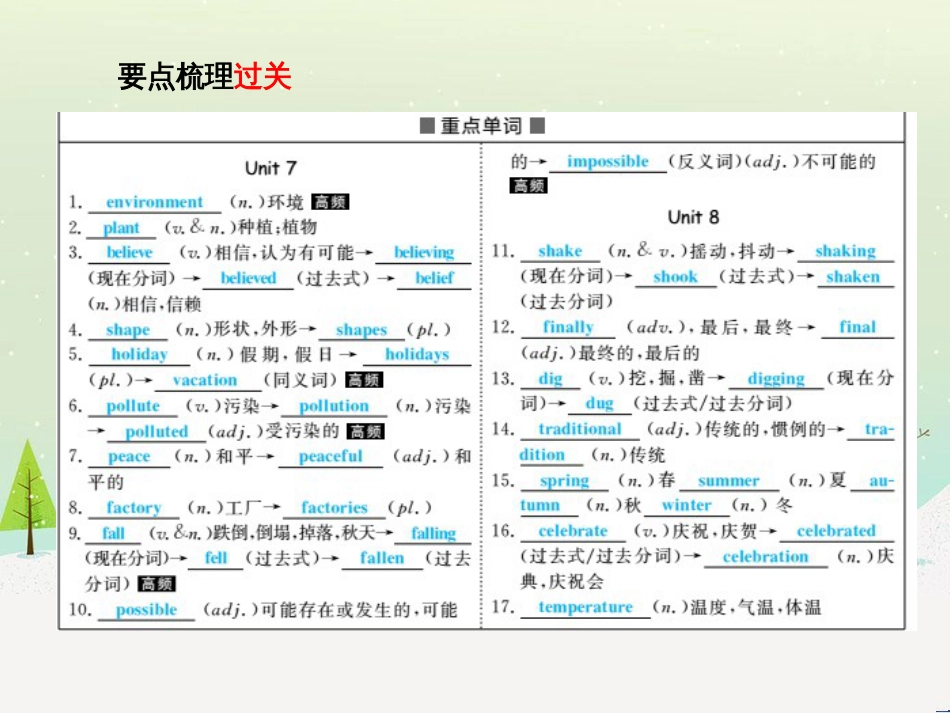Click the noun pollution

pos(334,406)
